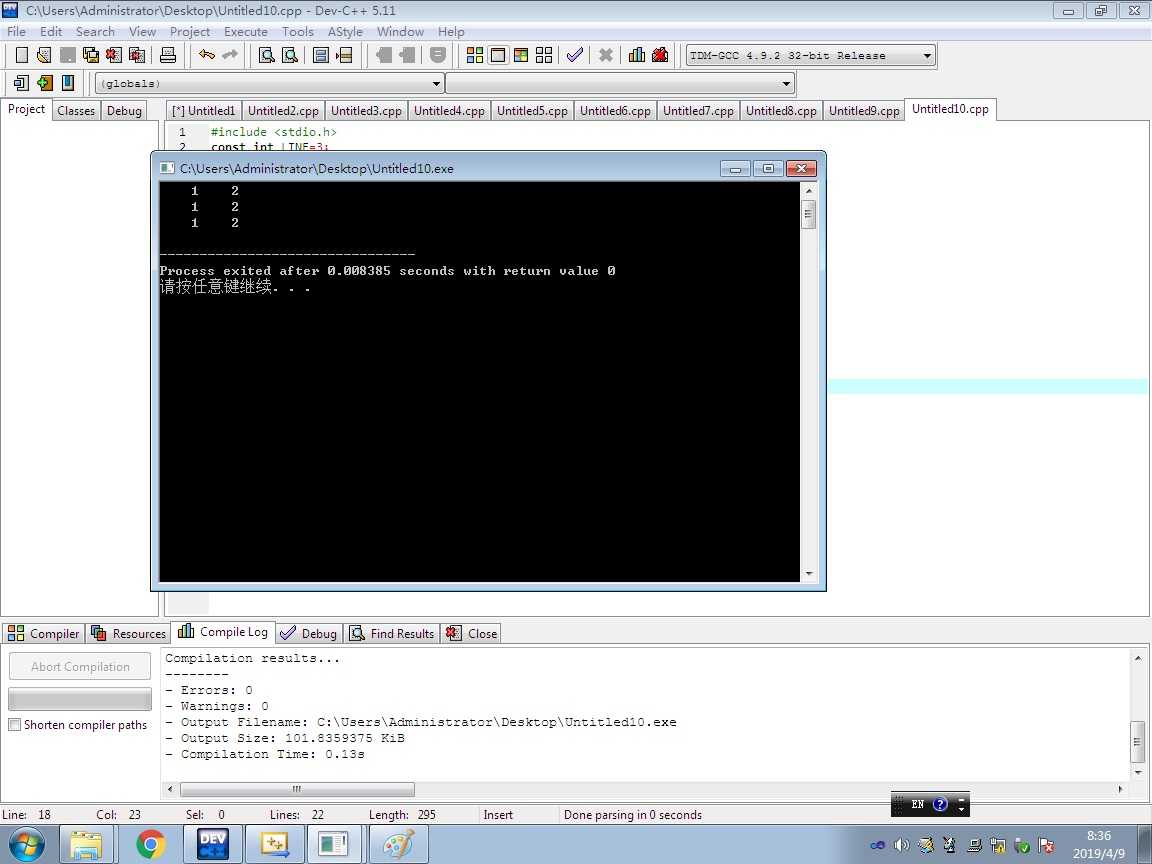This screenshot has height=864, width=1152.
Task: Open Chrome from the taskbar
Action: coord(151,845)
